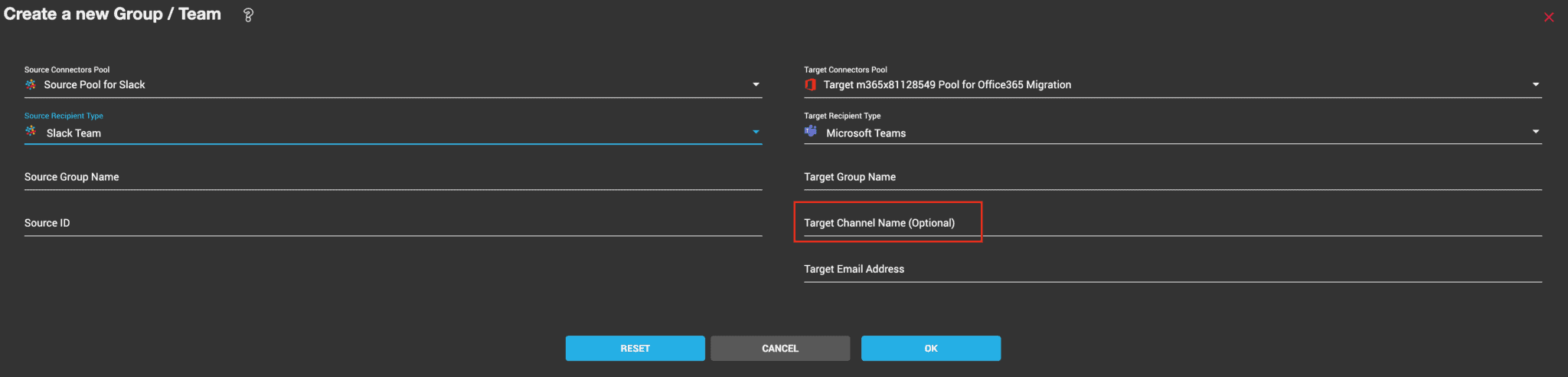Viewport: 1568px width, 377px height.
Task: Select the Microsoft Teams value
Action: point(866,133)
